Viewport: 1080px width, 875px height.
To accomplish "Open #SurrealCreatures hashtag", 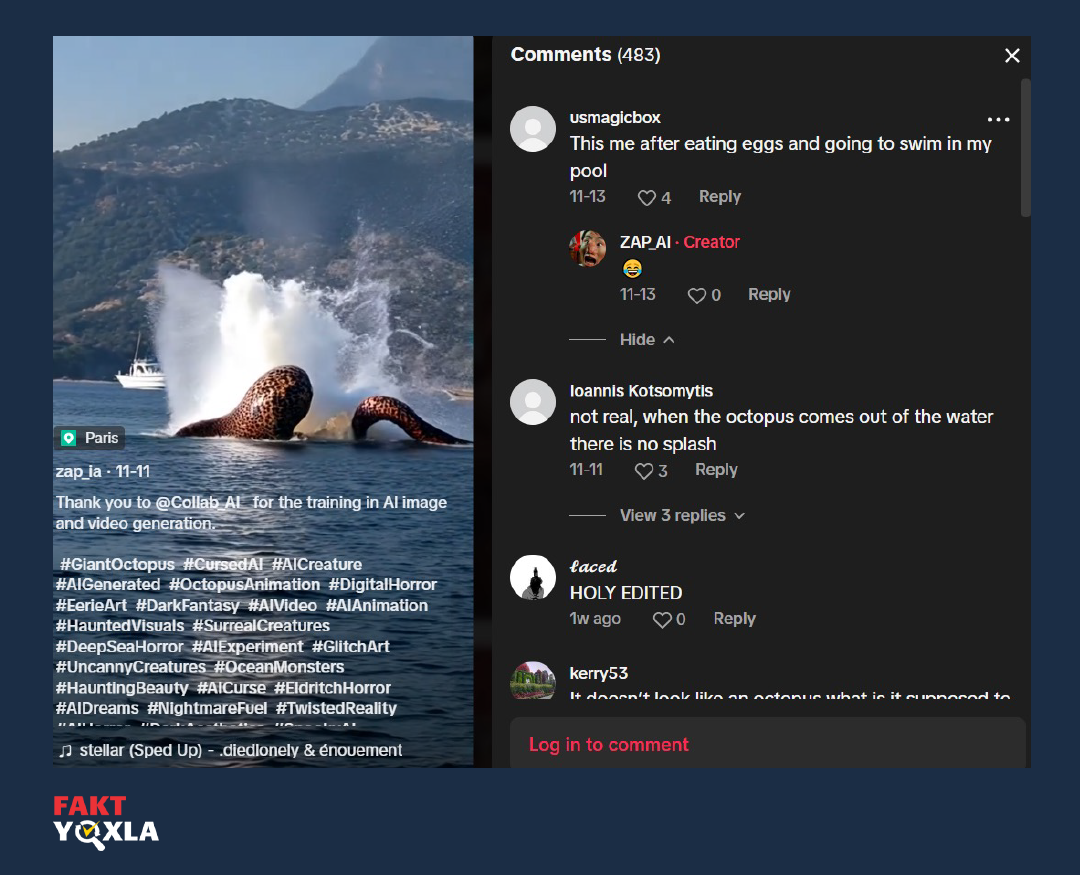I will (261, 626).
